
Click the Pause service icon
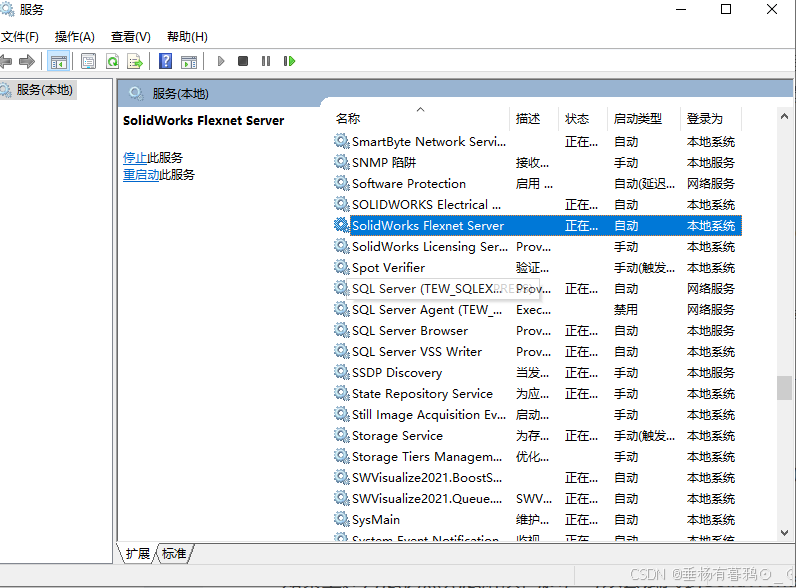click(266, 61)
